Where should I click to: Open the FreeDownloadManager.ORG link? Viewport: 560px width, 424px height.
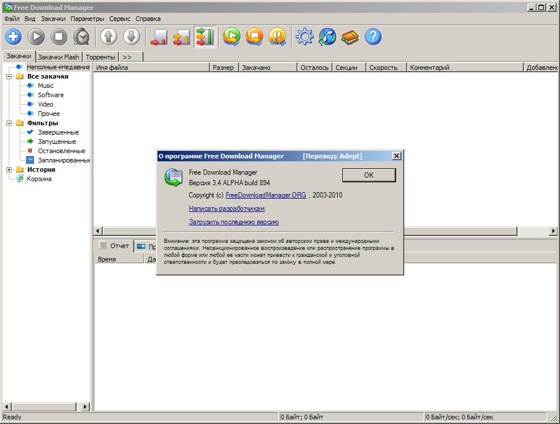266,195
